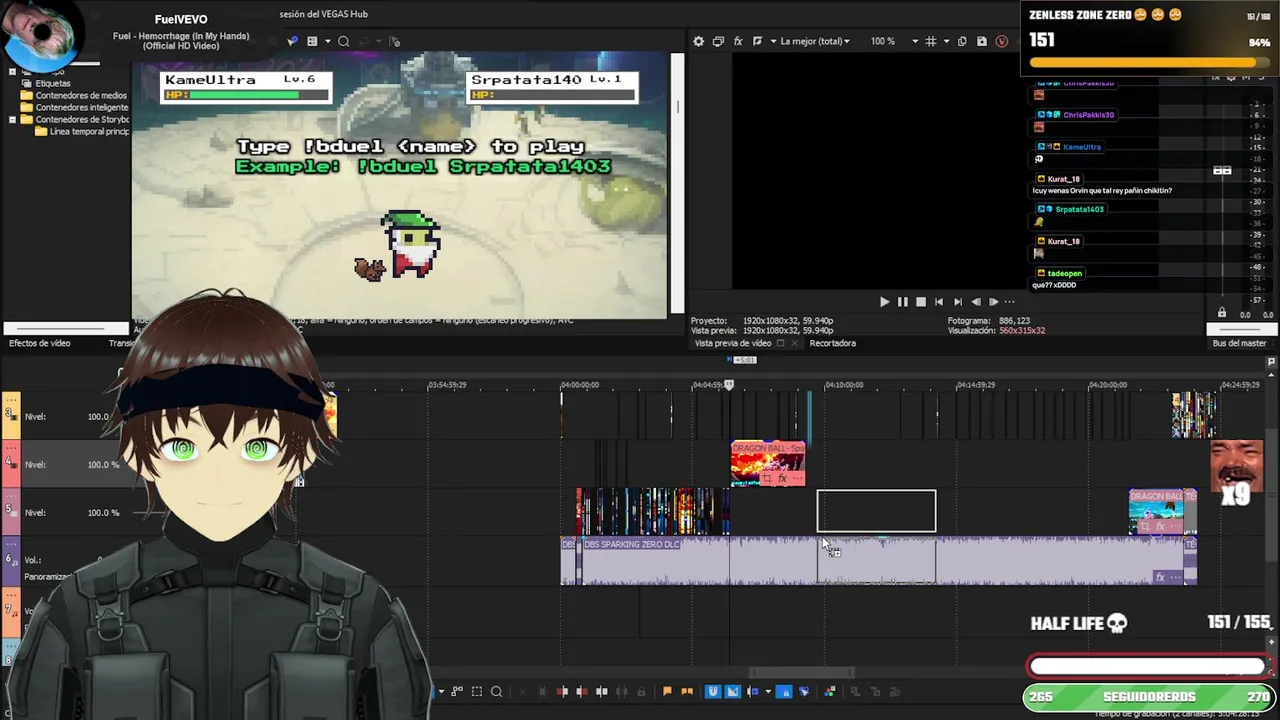Stop the video preview playback
The height and width of the screenshot is (720, 1280).
(921, 302)
